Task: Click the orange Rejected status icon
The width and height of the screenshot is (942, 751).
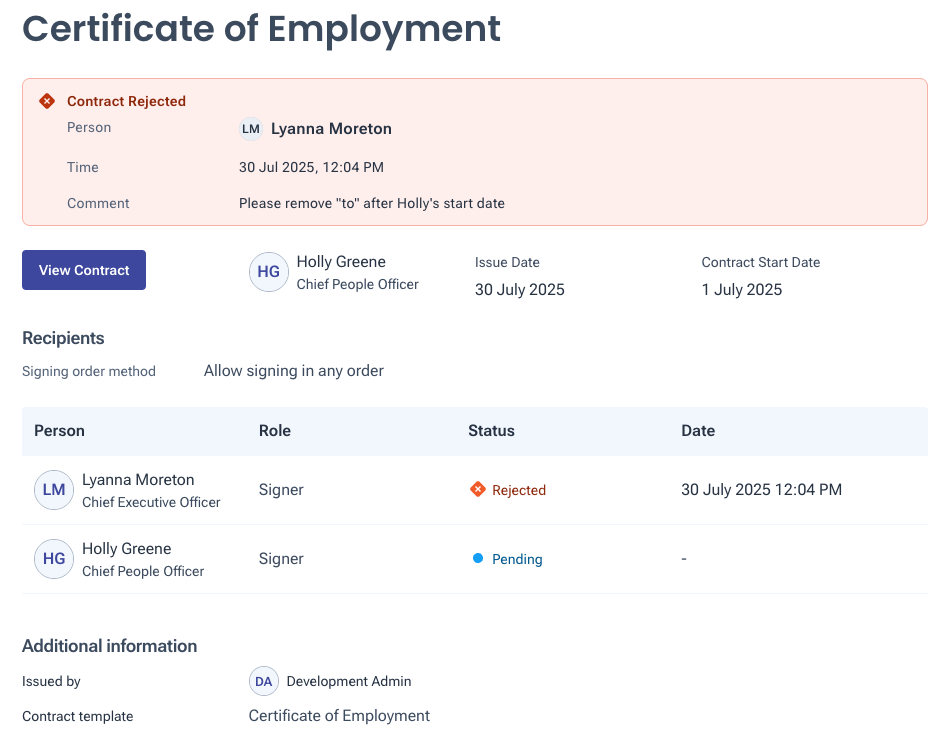Action: pos(478,490)
